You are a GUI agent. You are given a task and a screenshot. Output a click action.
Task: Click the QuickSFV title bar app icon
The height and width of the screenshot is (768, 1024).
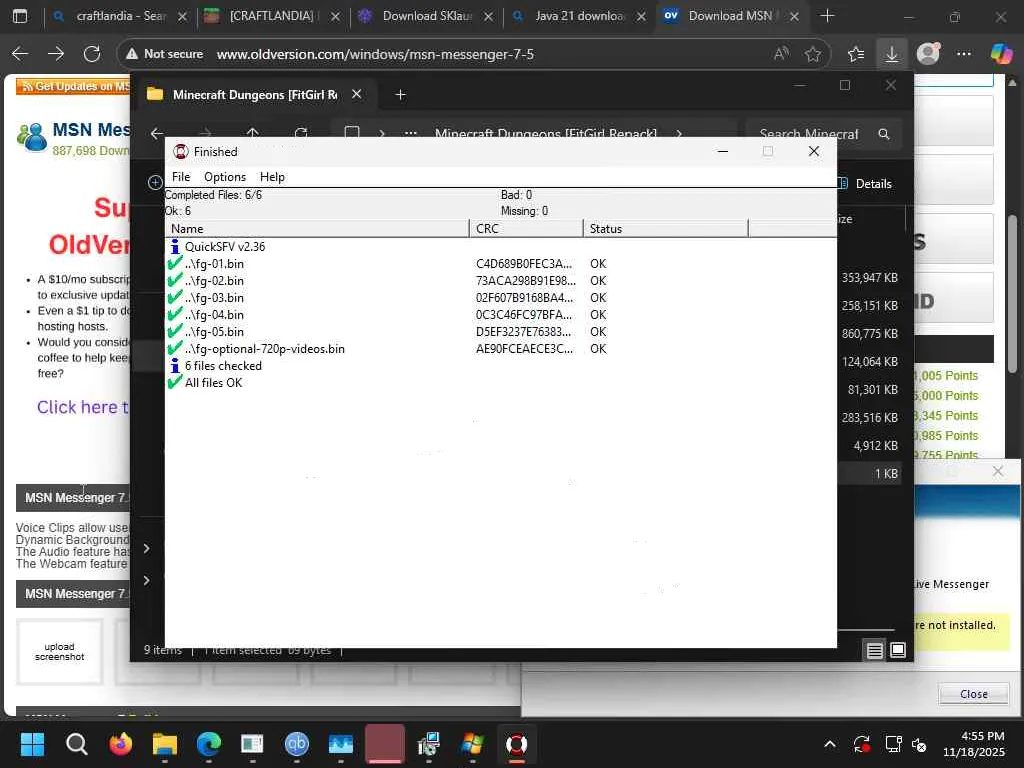[x=180, y=152]
